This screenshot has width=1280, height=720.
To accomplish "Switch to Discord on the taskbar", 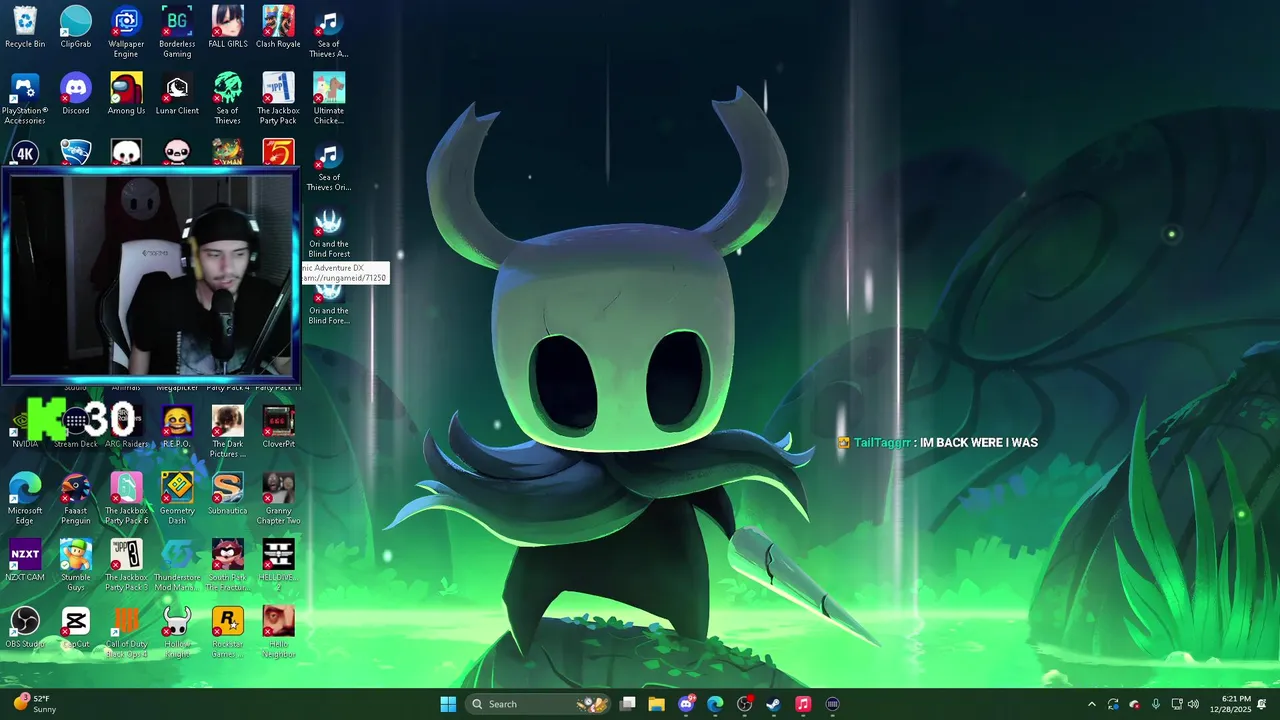I will tap(686, 704).
